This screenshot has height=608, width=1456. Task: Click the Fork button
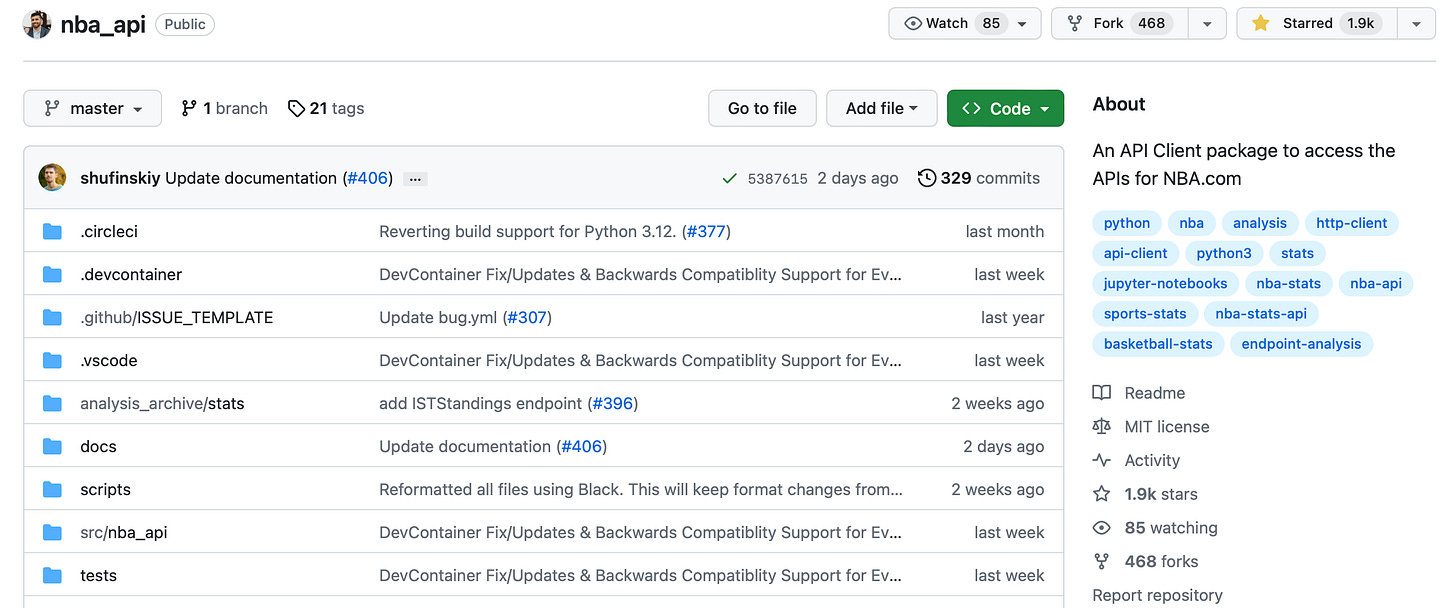(x=1120, y=23)
